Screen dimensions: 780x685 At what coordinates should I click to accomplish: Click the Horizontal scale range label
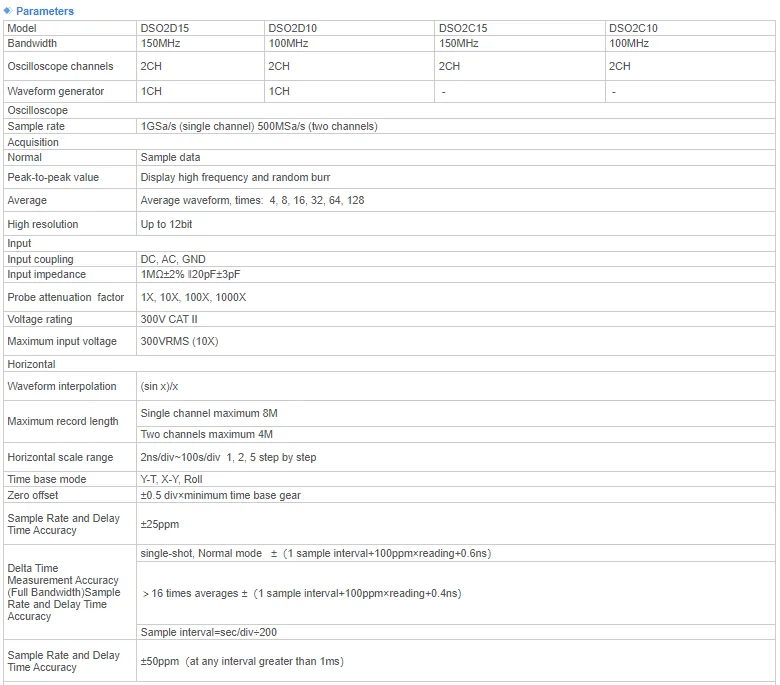tap(60, 457)
